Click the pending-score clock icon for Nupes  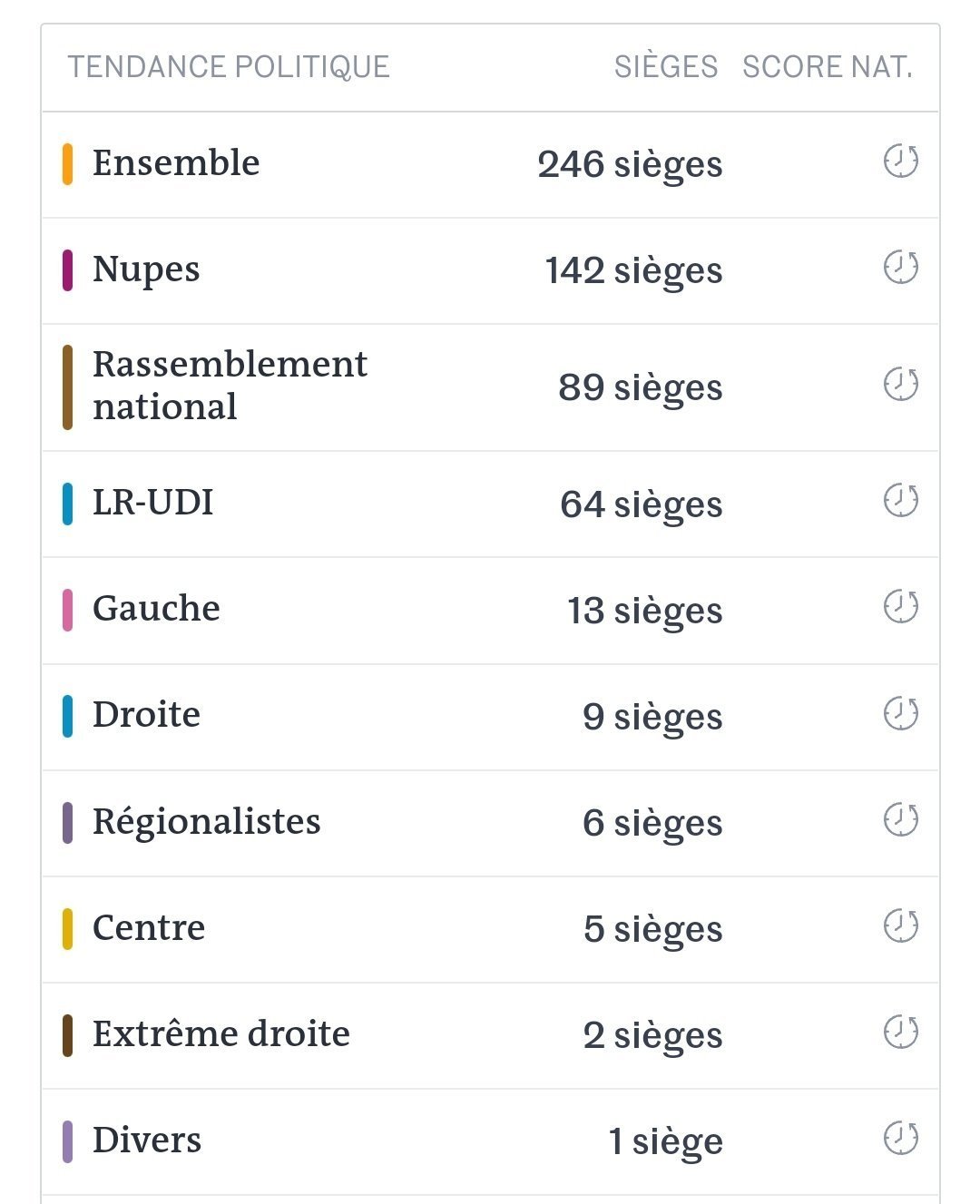tap(900, 268)
